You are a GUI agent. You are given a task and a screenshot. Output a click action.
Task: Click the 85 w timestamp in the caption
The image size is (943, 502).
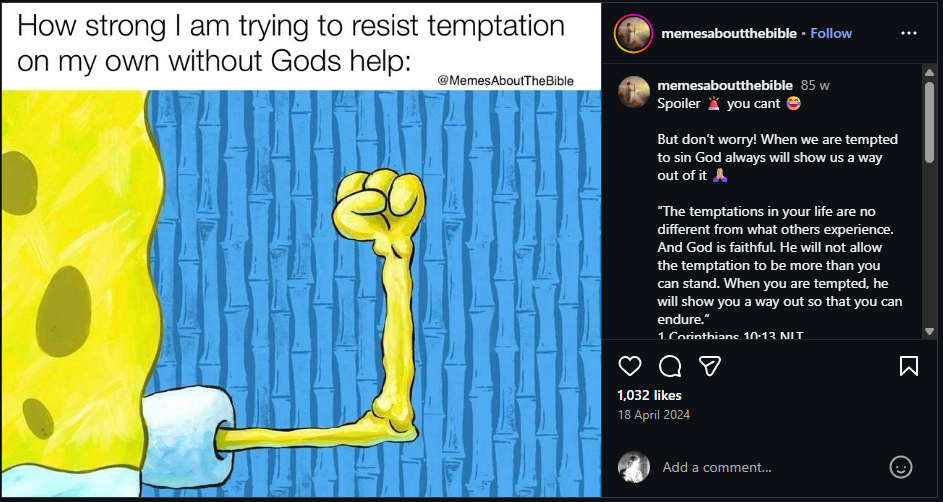tap(815, 85)
